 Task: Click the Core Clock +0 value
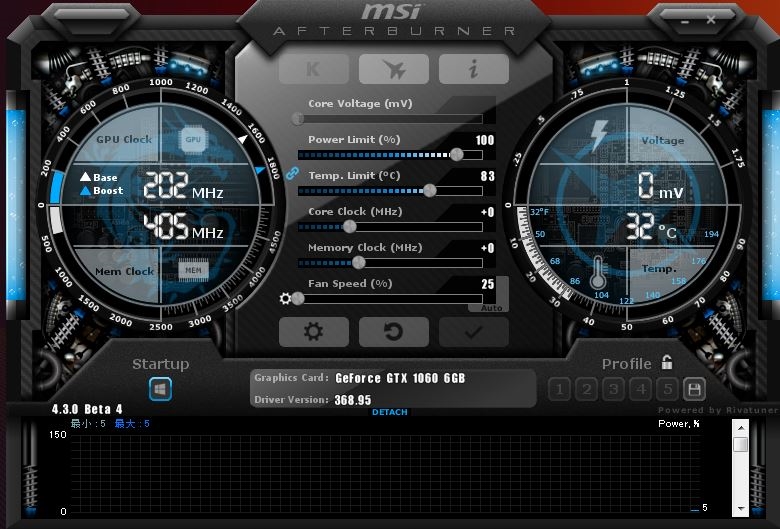pos(488,212)
